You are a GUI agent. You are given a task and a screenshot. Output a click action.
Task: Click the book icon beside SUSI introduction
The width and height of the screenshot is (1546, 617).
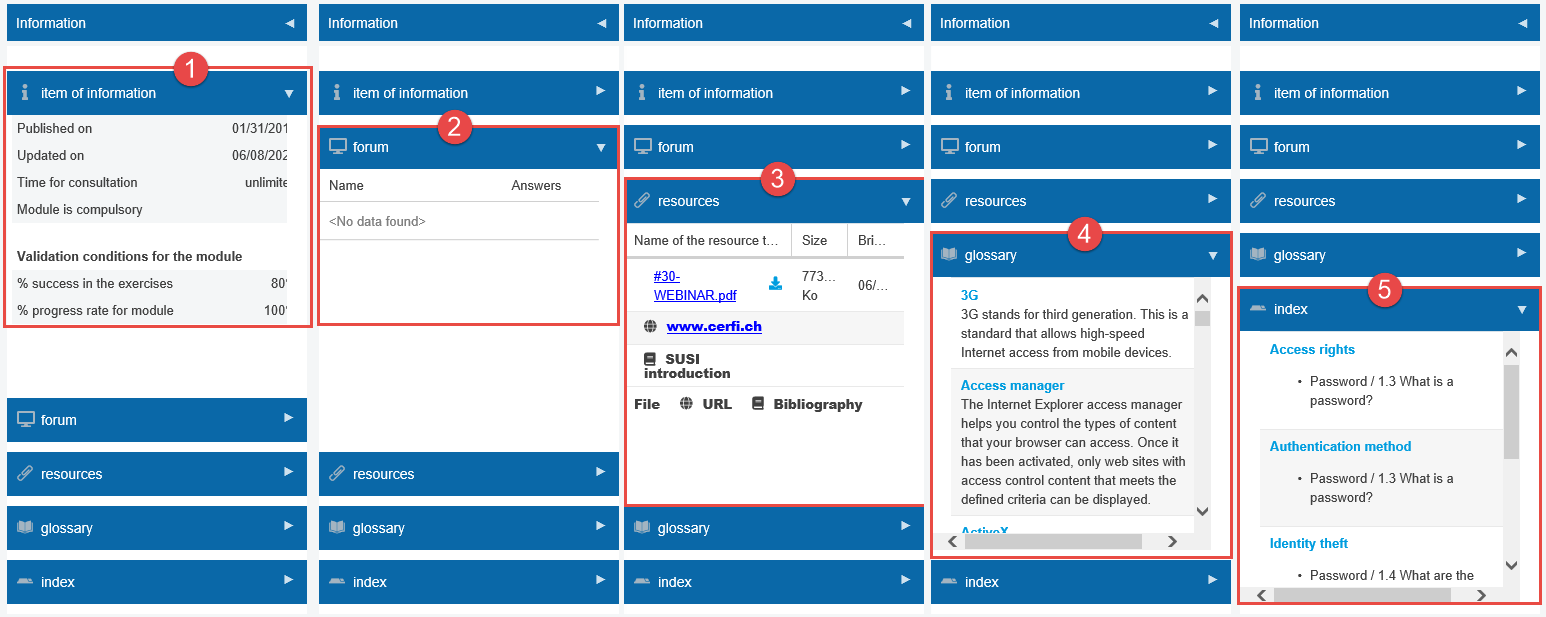(650, 359)
